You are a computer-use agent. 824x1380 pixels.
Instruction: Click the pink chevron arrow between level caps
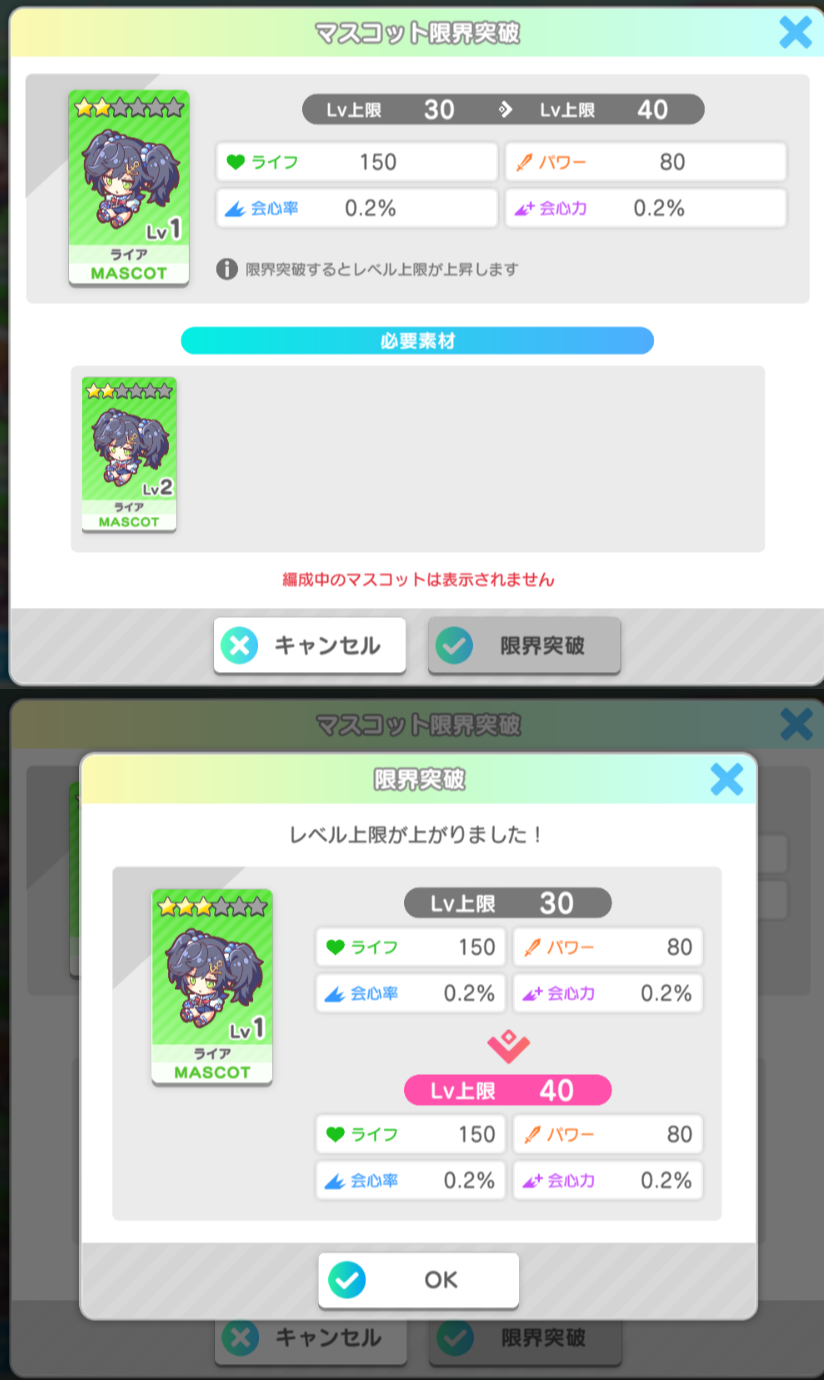pos(508,1046)
